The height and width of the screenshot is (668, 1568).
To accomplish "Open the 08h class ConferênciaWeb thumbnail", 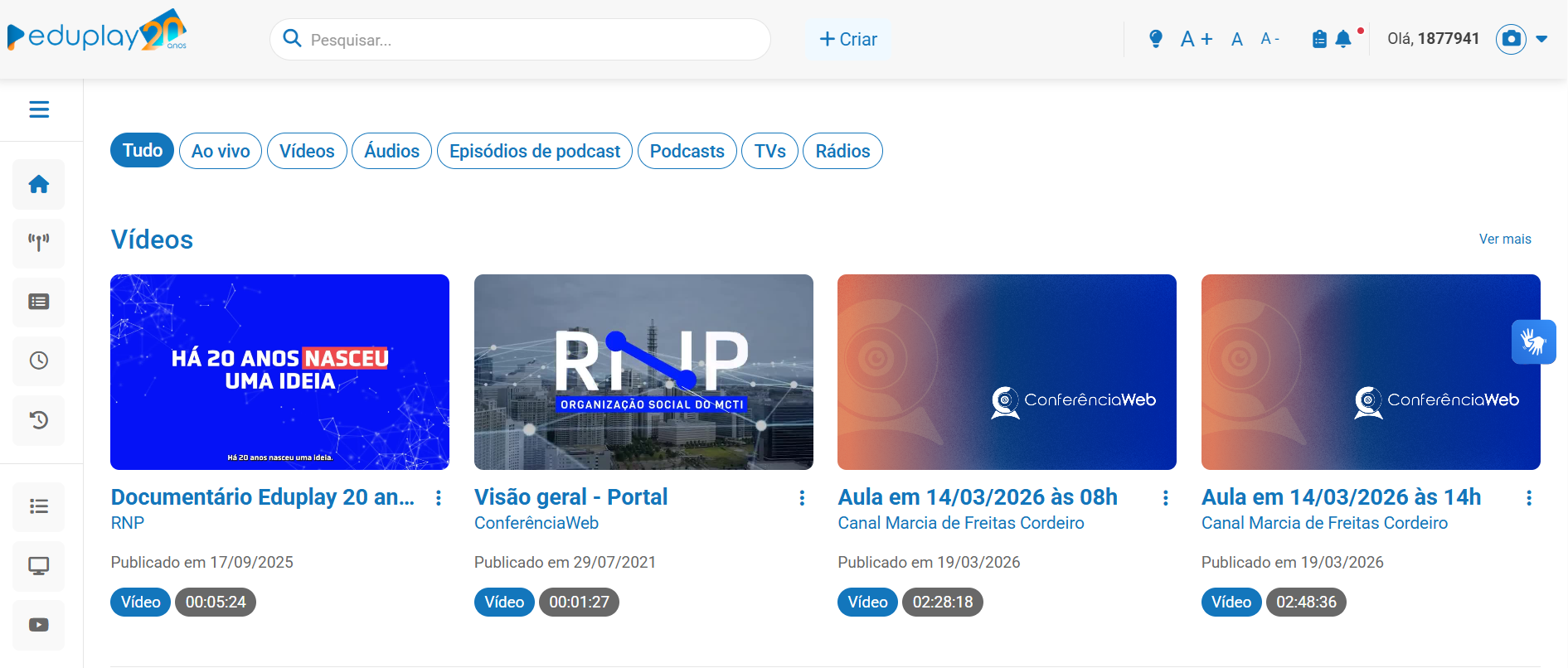I will [x=1007, y=372].
